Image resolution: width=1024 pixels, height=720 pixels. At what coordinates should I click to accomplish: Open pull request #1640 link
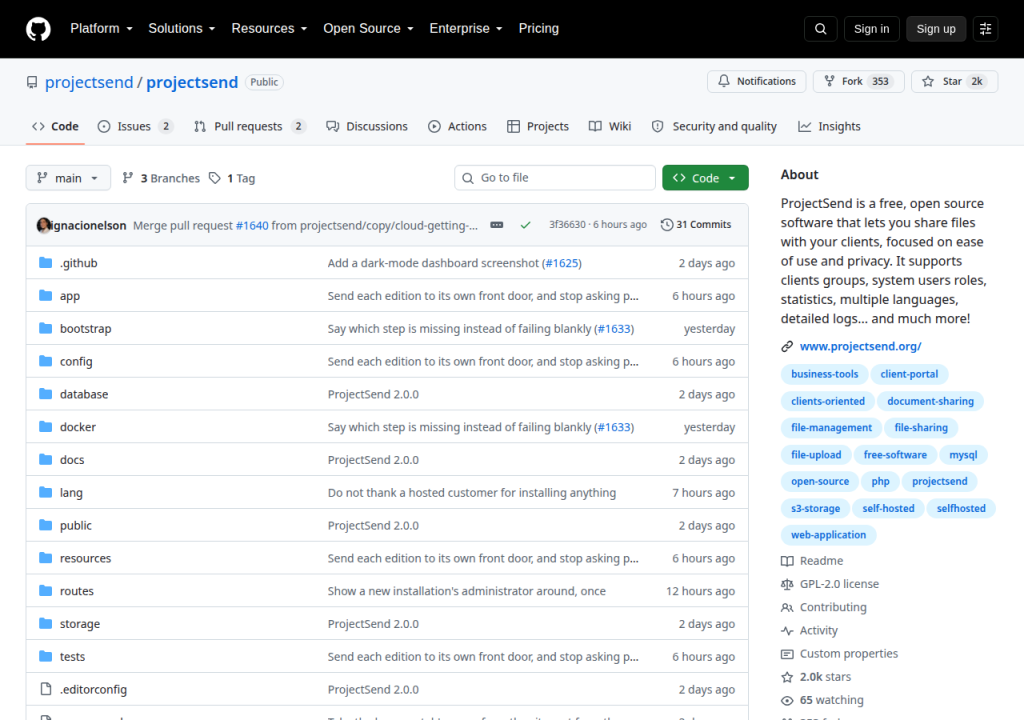pyautogui.click(x=252, y=225)
